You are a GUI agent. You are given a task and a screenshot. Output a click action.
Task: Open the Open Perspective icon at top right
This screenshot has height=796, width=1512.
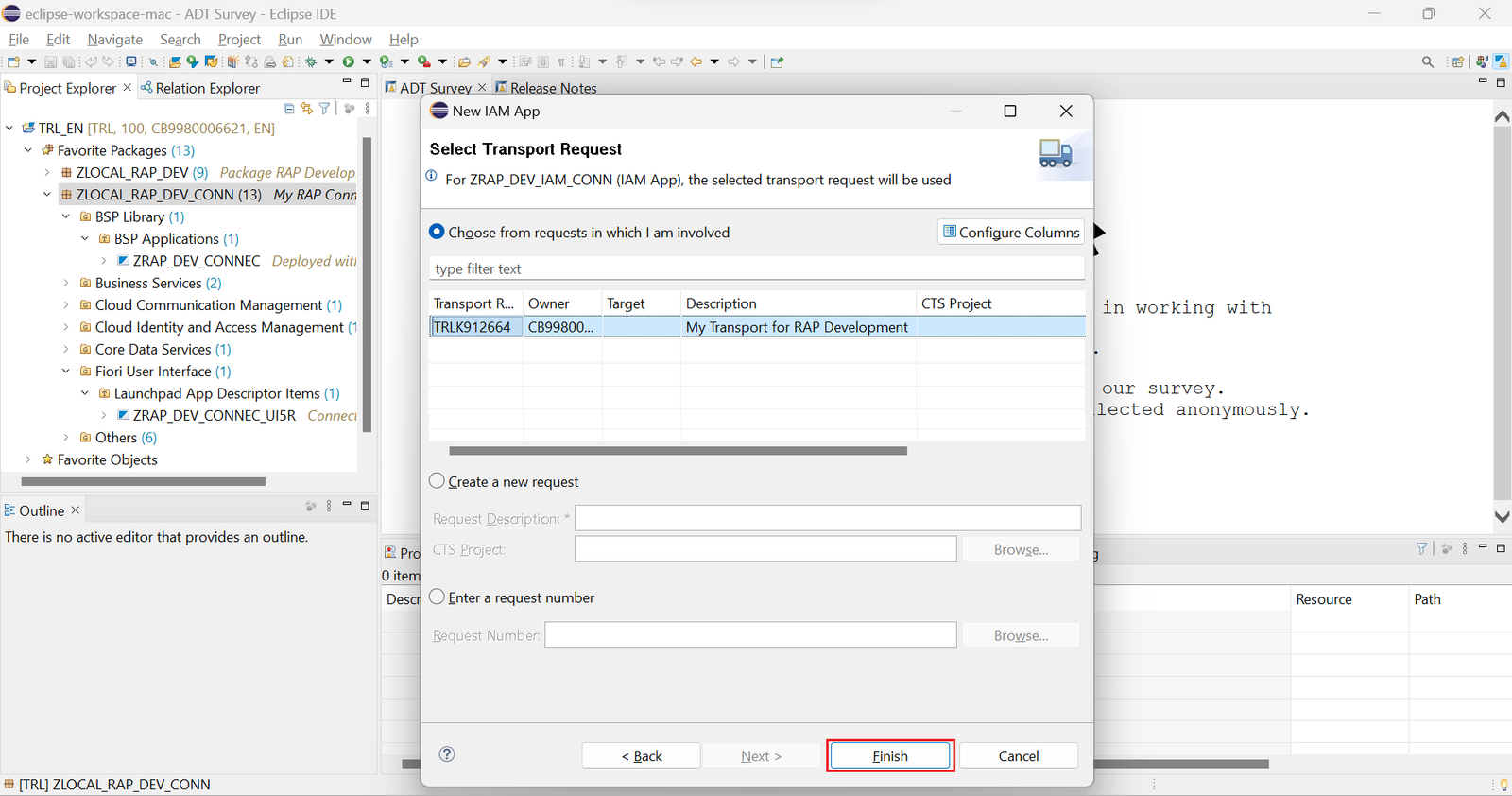pos(1458,61)
